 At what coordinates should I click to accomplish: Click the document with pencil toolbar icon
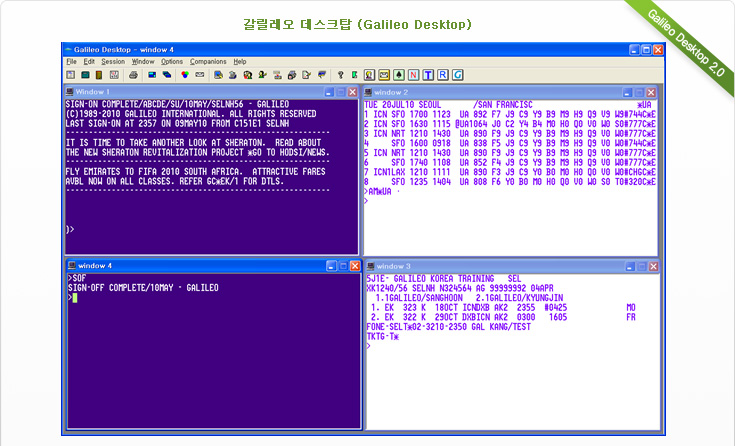point(306,75)
